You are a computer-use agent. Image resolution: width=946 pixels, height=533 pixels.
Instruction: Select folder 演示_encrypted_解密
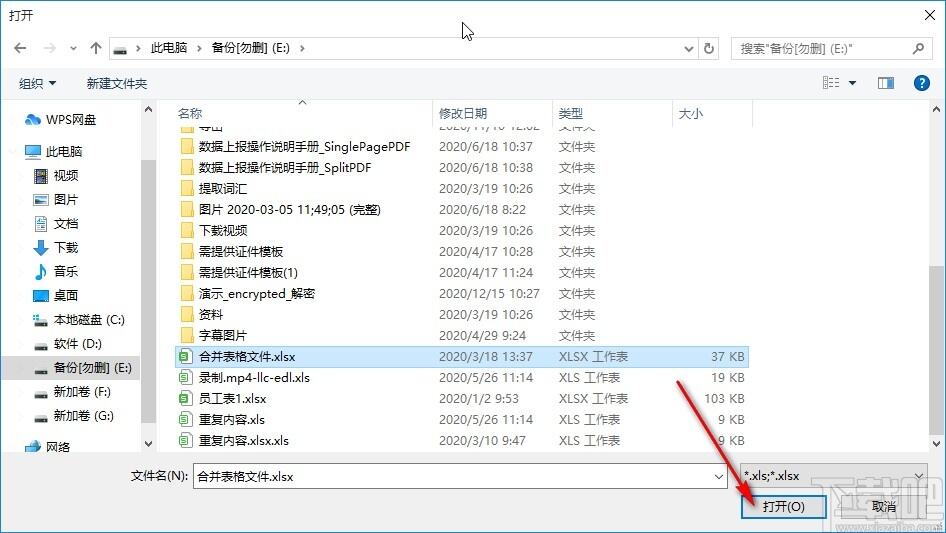pyautogui.click(x=256, y=294)
